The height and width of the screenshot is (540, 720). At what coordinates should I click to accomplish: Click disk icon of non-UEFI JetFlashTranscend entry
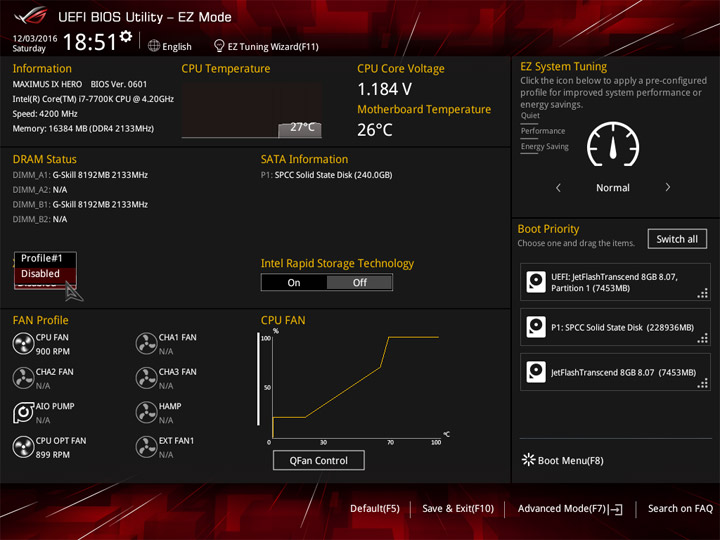click(536, 372)
